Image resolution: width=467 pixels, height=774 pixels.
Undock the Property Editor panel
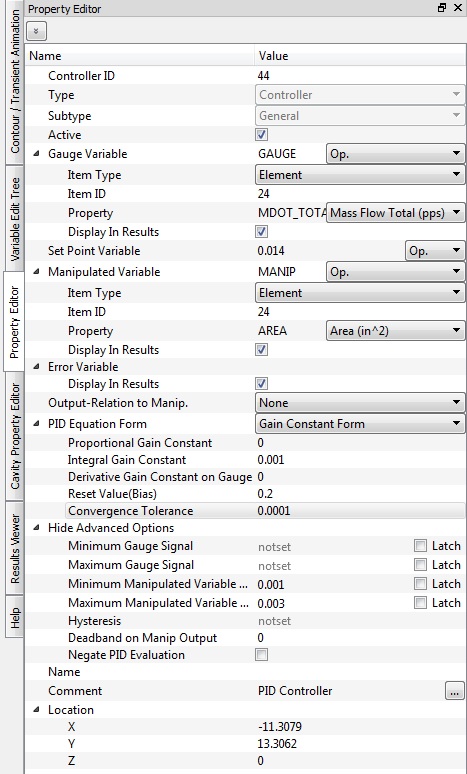[442, 8]
